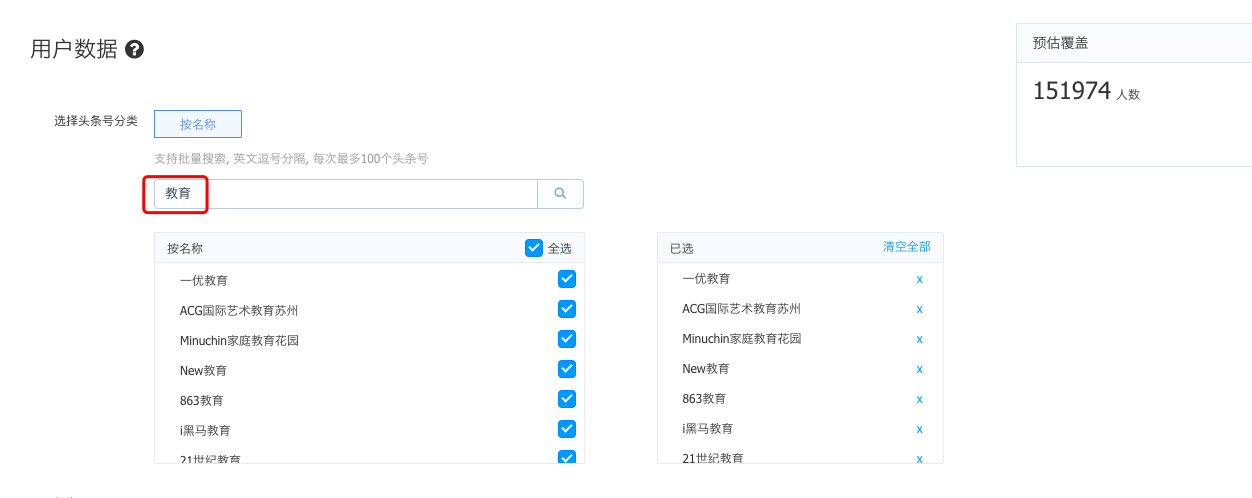Click the search magnifier button

pos(560,194)
